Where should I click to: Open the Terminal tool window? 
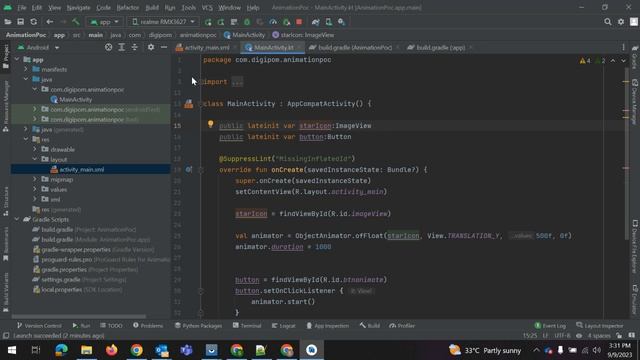(x=247, y=326)
